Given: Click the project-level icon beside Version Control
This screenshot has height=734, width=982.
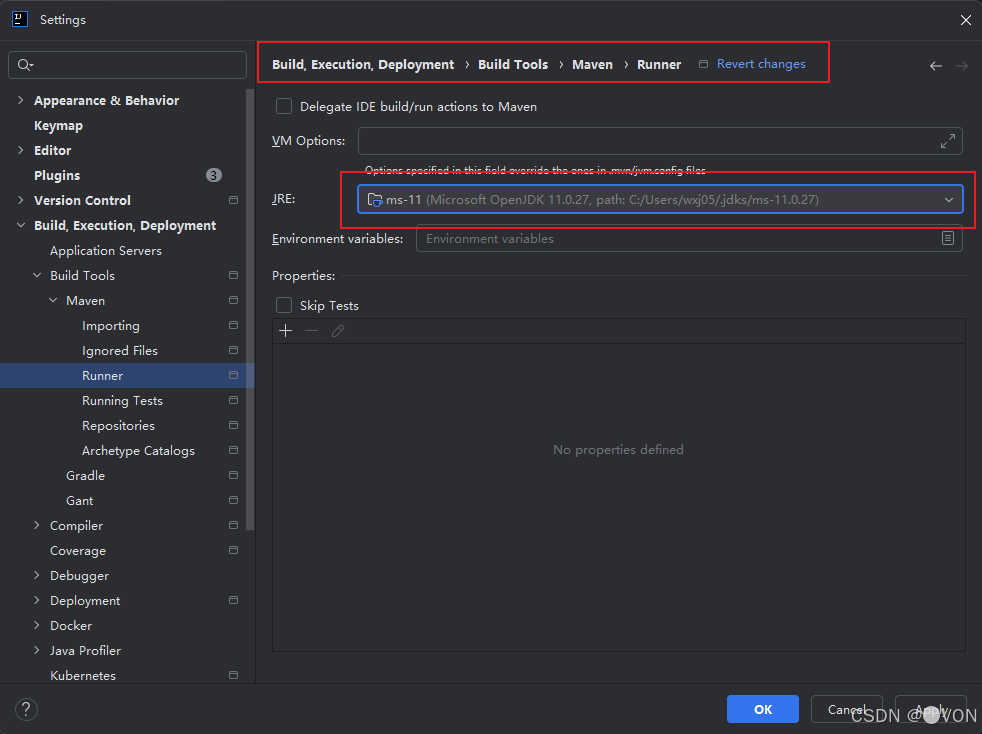Looking at the screenshot, I should click(234, 200).
